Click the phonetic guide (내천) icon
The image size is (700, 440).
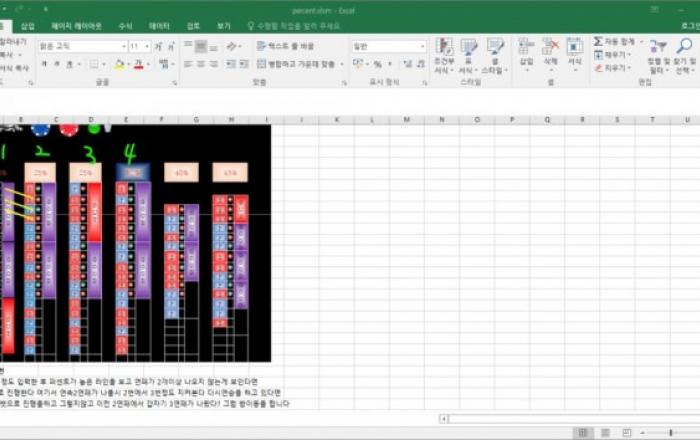(x=164, y=64)
